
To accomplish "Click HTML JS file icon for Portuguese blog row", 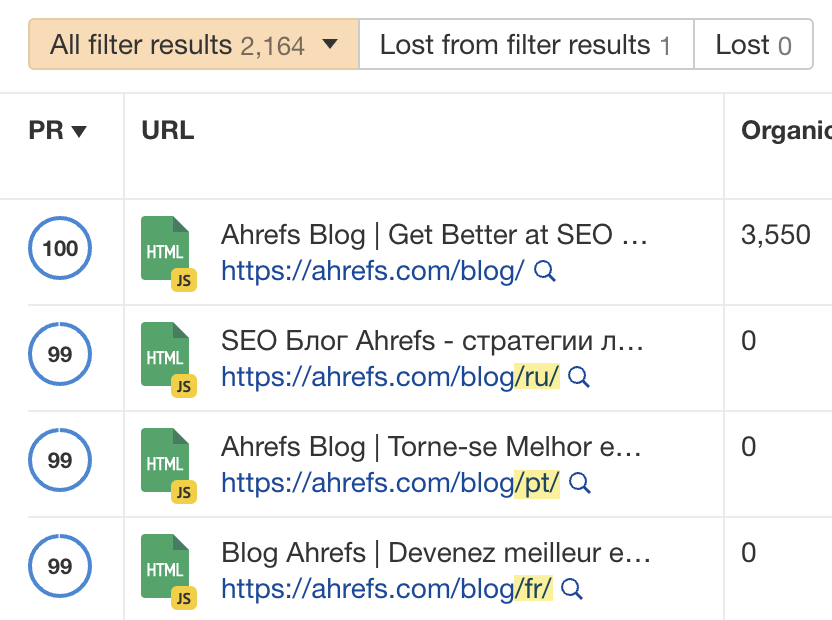I will coord(169,466).
